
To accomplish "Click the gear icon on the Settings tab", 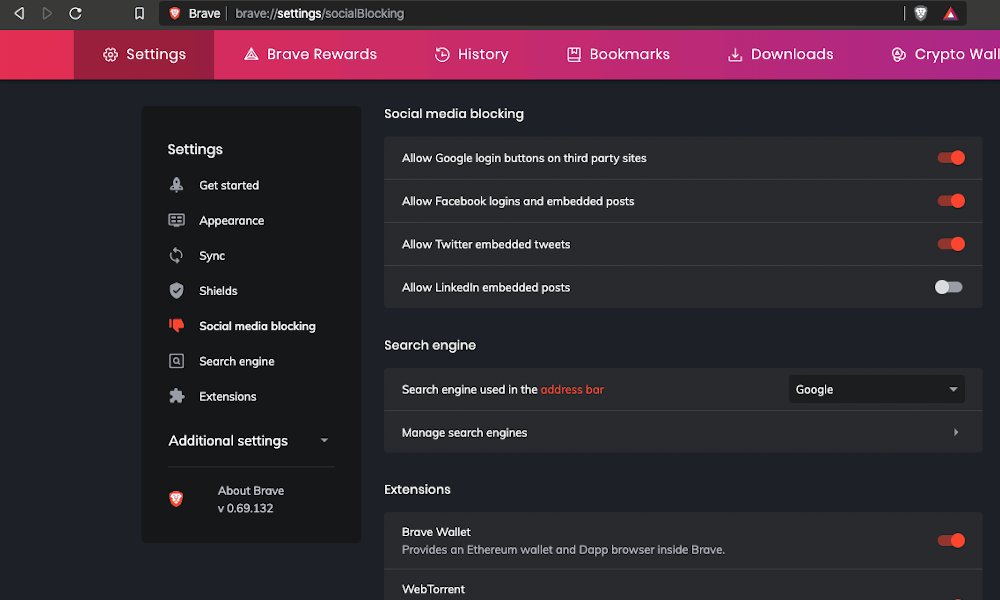I will 110,55.
